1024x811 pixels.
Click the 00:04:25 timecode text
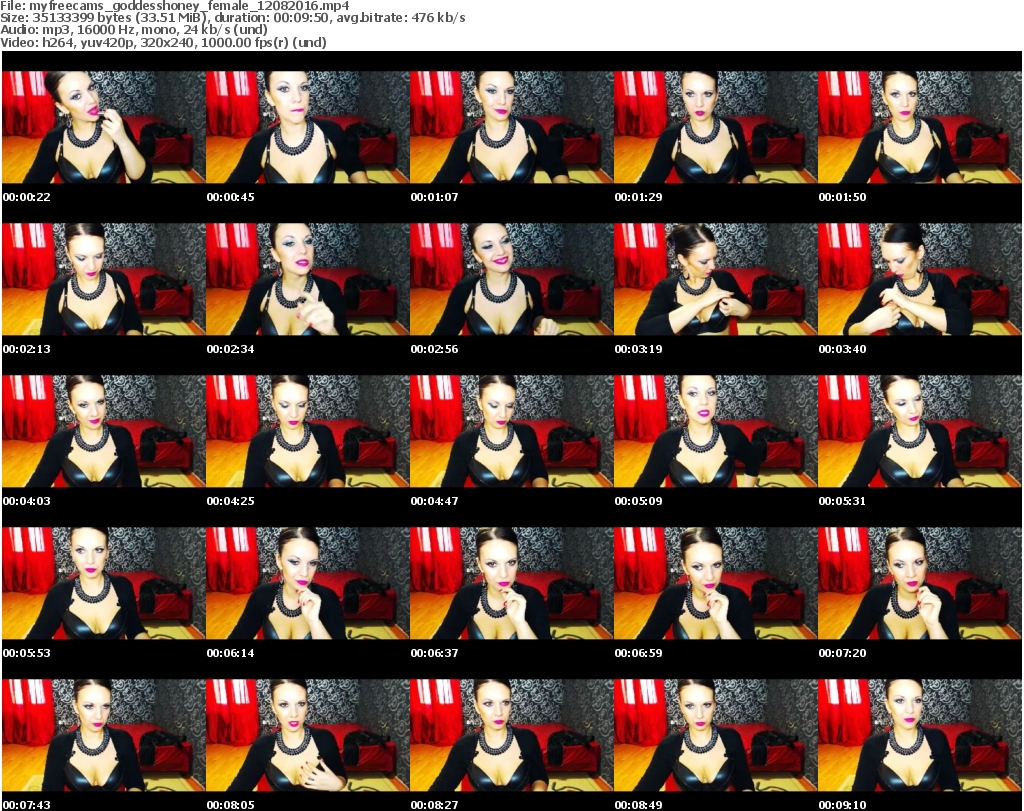(231, 501)
